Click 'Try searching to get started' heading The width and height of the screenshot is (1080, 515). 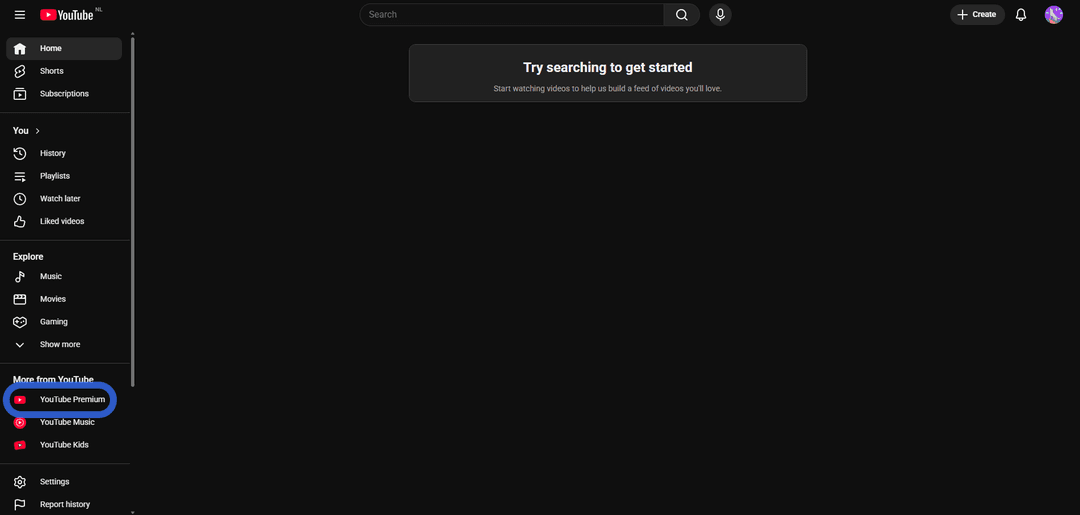click(x=608, y=67)
